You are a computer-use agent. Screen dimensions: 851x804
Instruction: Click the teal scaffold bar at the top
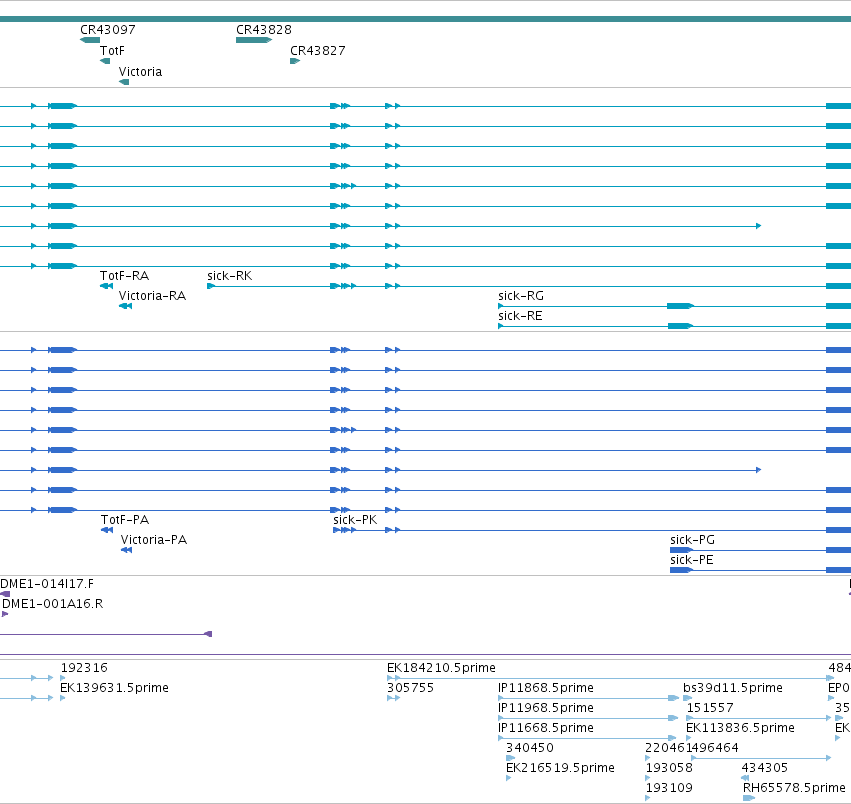[x=426, y=19]
